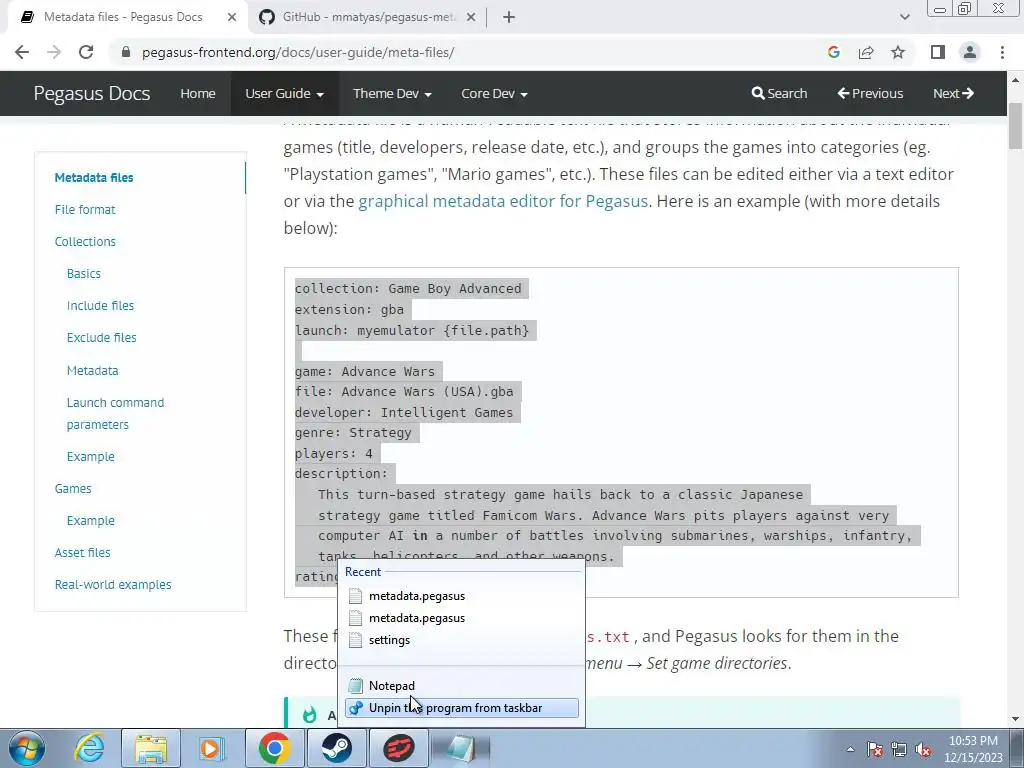The height and width of the screenshot is (768, 1024).
Task: Show hidden tray icons arrow
Action: point(850,749)
